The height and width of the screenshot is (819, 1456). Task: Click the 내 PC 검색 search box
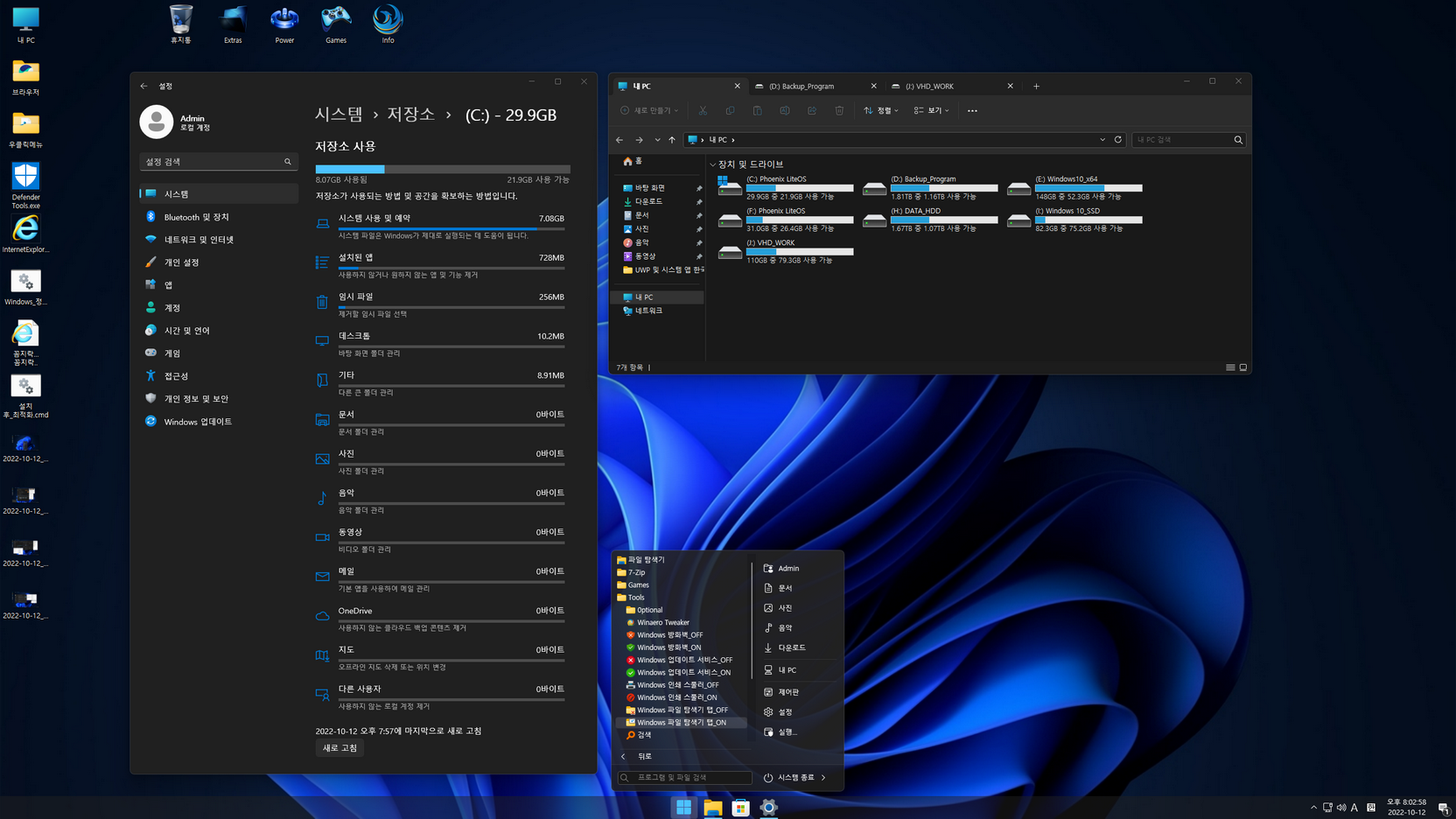[1188, 140]
